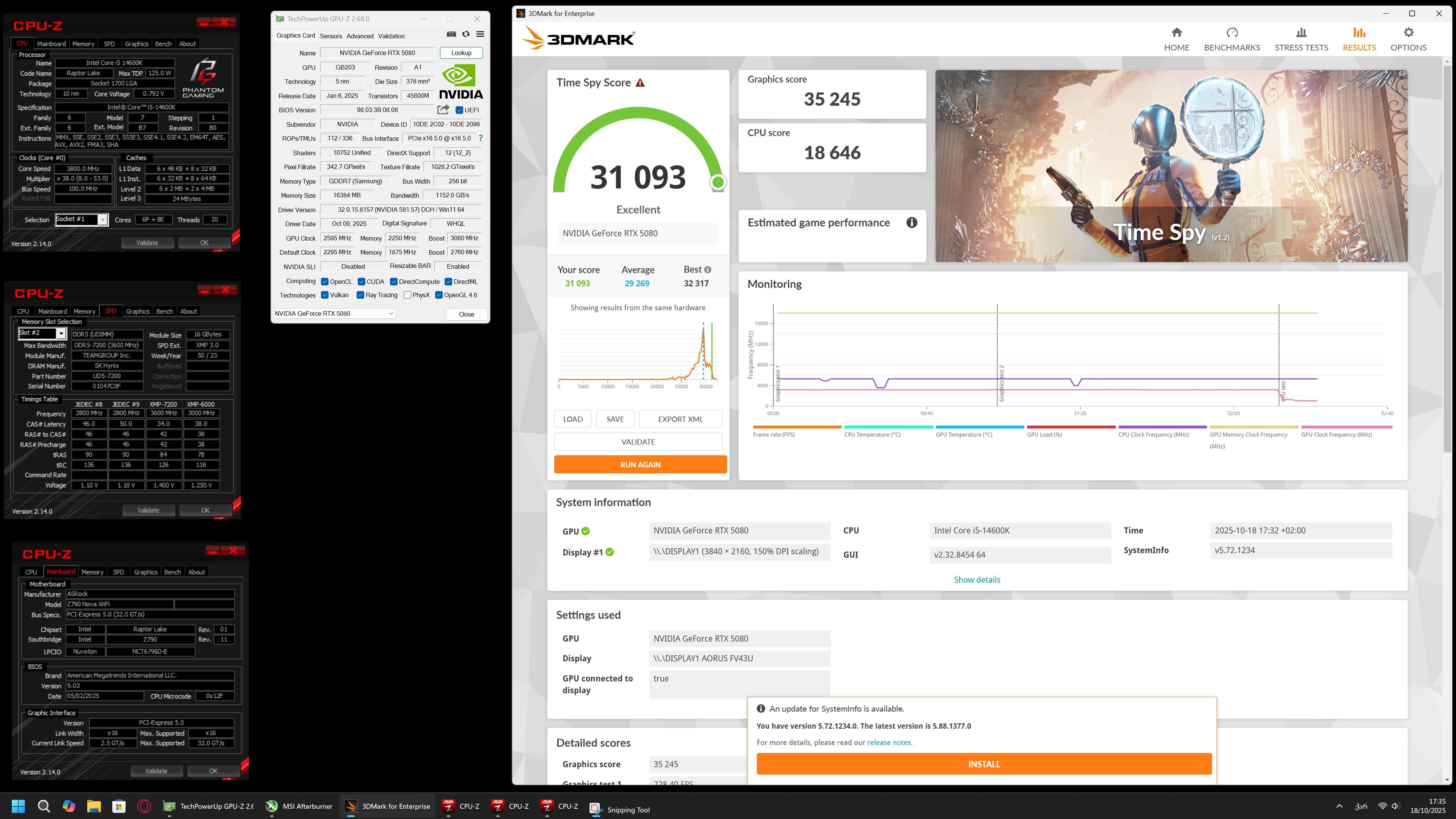Click the estimated game performance info icon
This screenshot has width=1456, height=819.
point(911,223)
